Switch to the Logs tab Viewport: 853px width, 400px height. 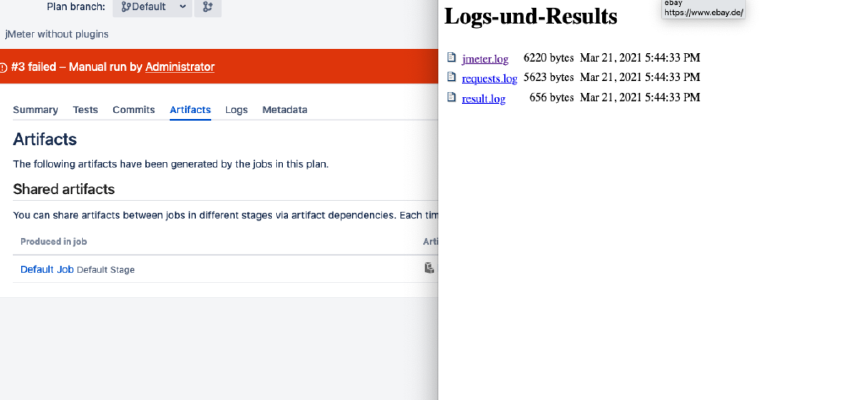coord(237,109)
